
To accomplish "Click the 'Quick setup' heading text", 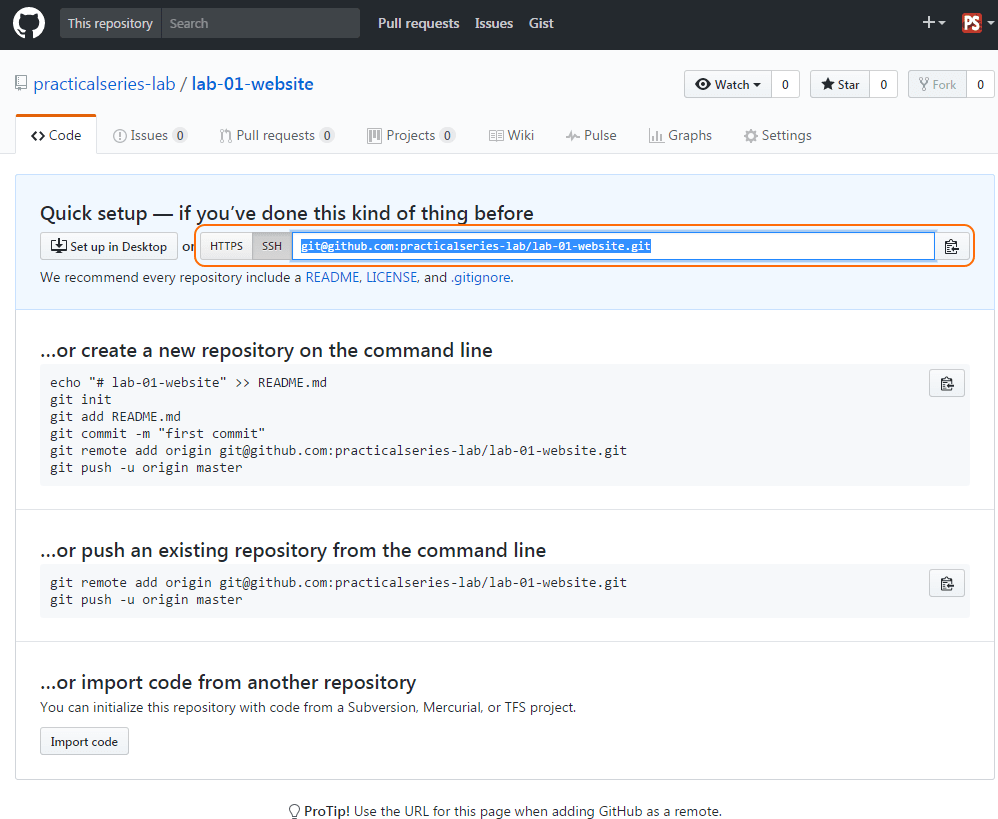I will 286,213.
